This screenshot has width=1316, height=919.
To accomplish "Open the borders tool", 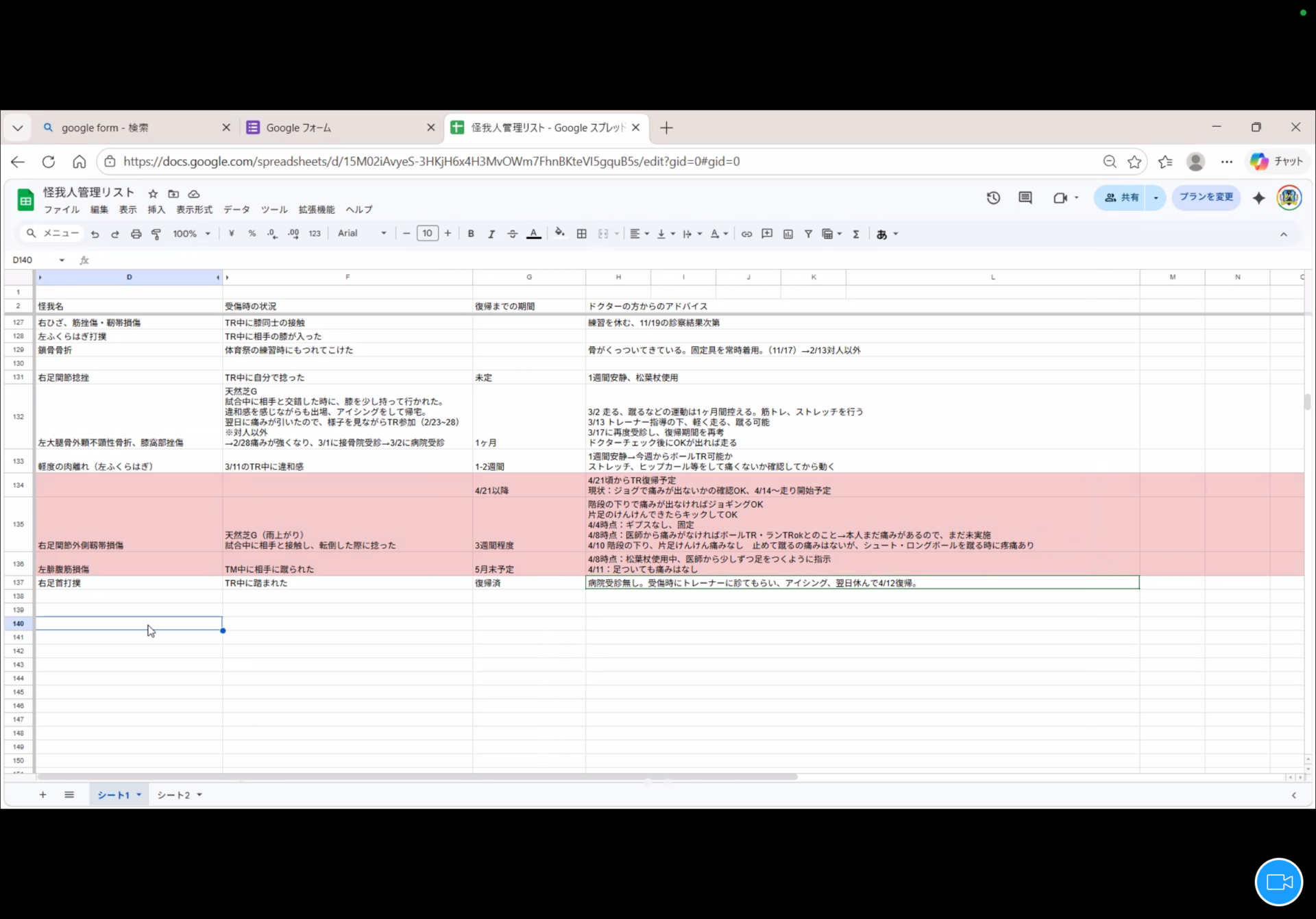I will click(581, 234).
